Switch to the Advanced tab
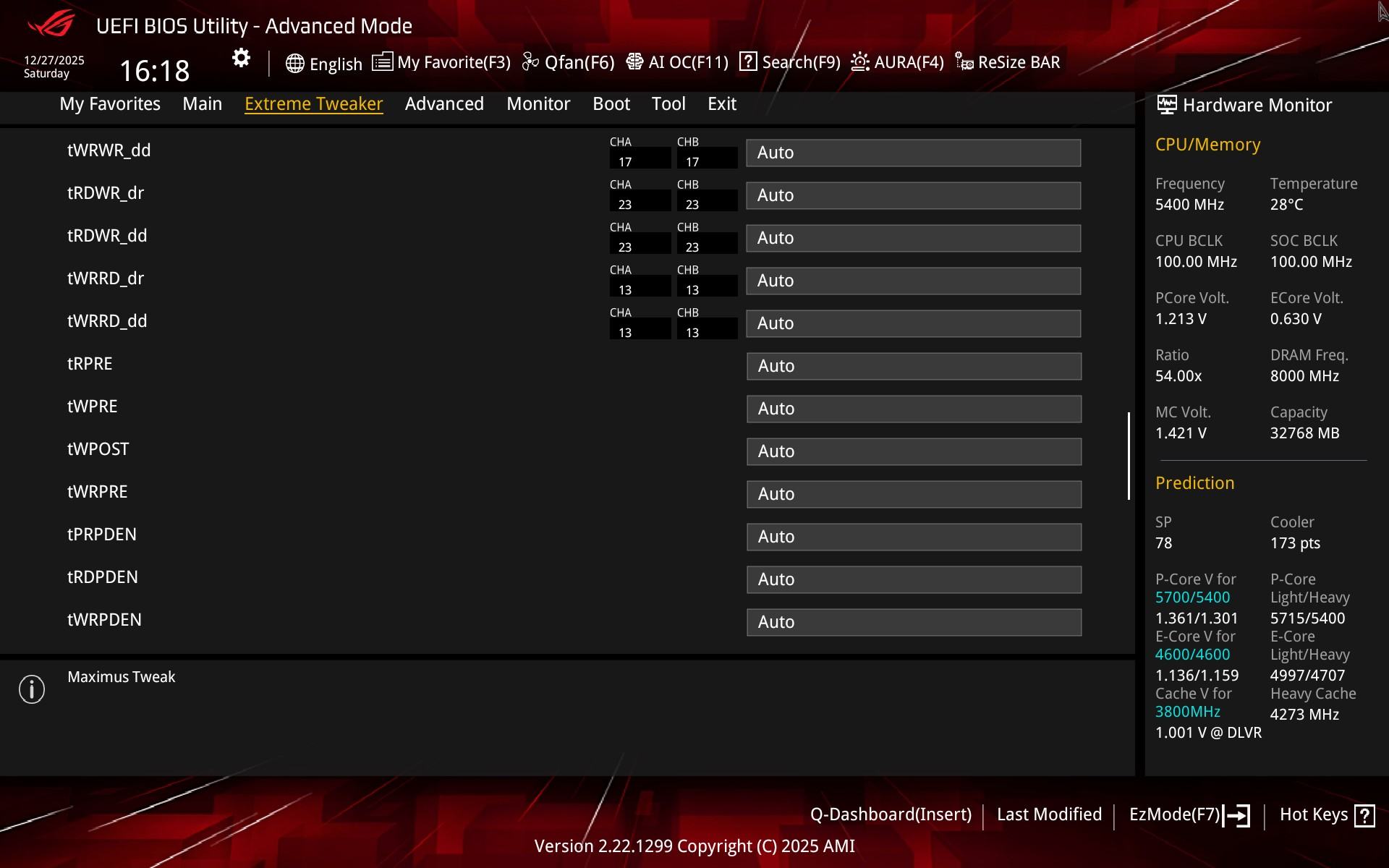 [x=444, y=103]
